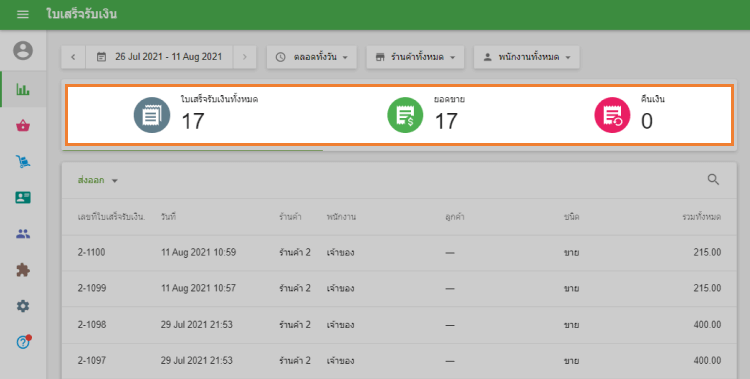Open date picker 26 Jul 2021 - 11 Aug 2021

(x=159, y=57)
